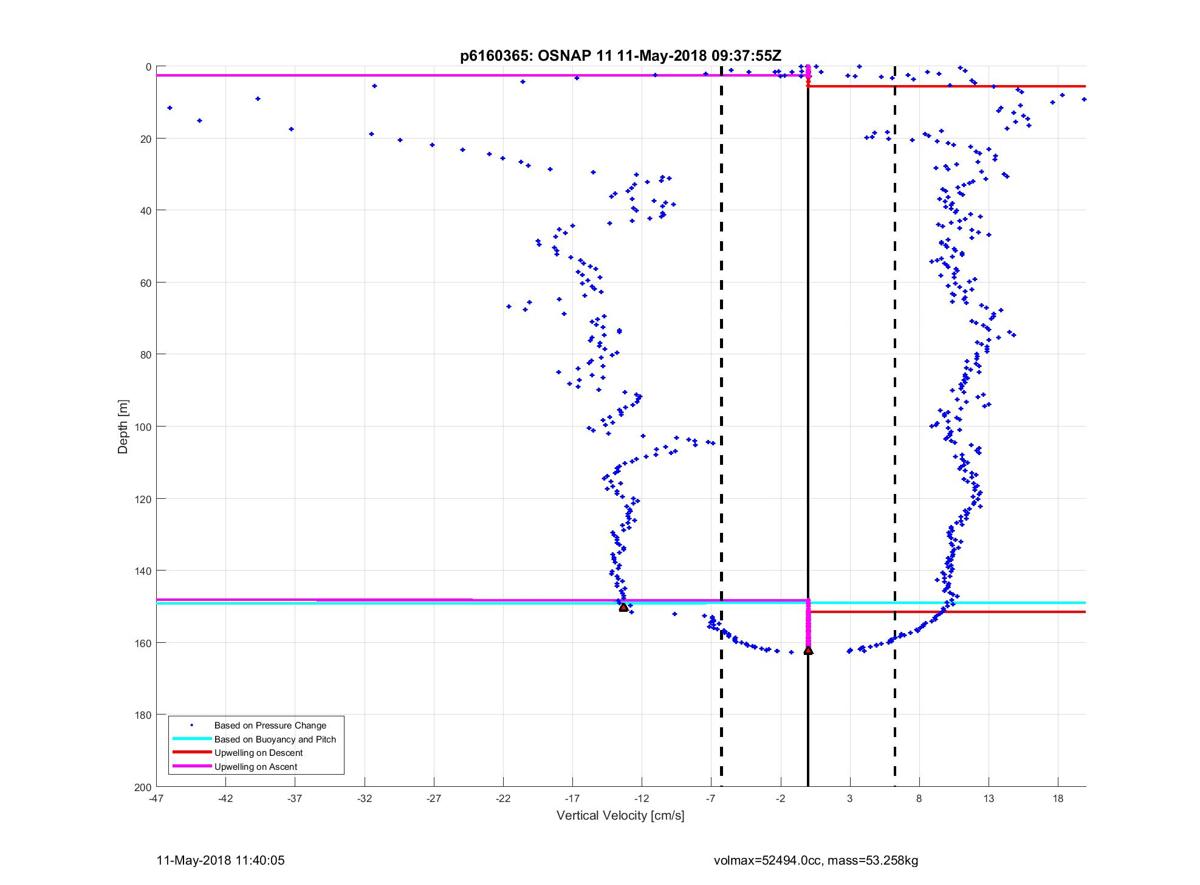Image resolution: width=1200 pixels, height=885 pixels.
Task: Click x-axis tick label -12
Action: [x=641, y=799]
